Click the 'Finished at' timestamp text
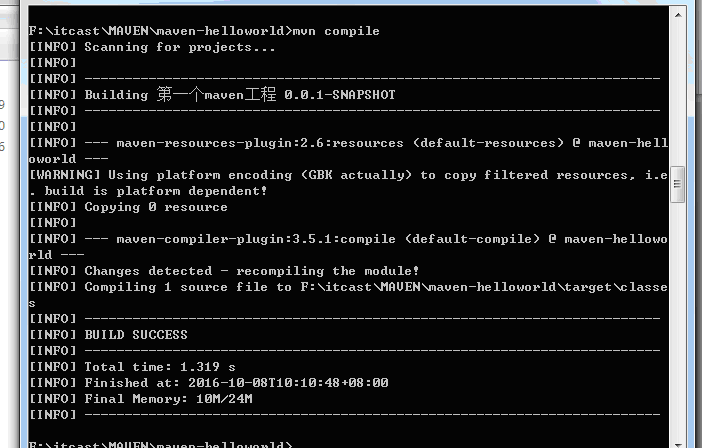The width and height of the screenshot is (702, 448). 236,383
